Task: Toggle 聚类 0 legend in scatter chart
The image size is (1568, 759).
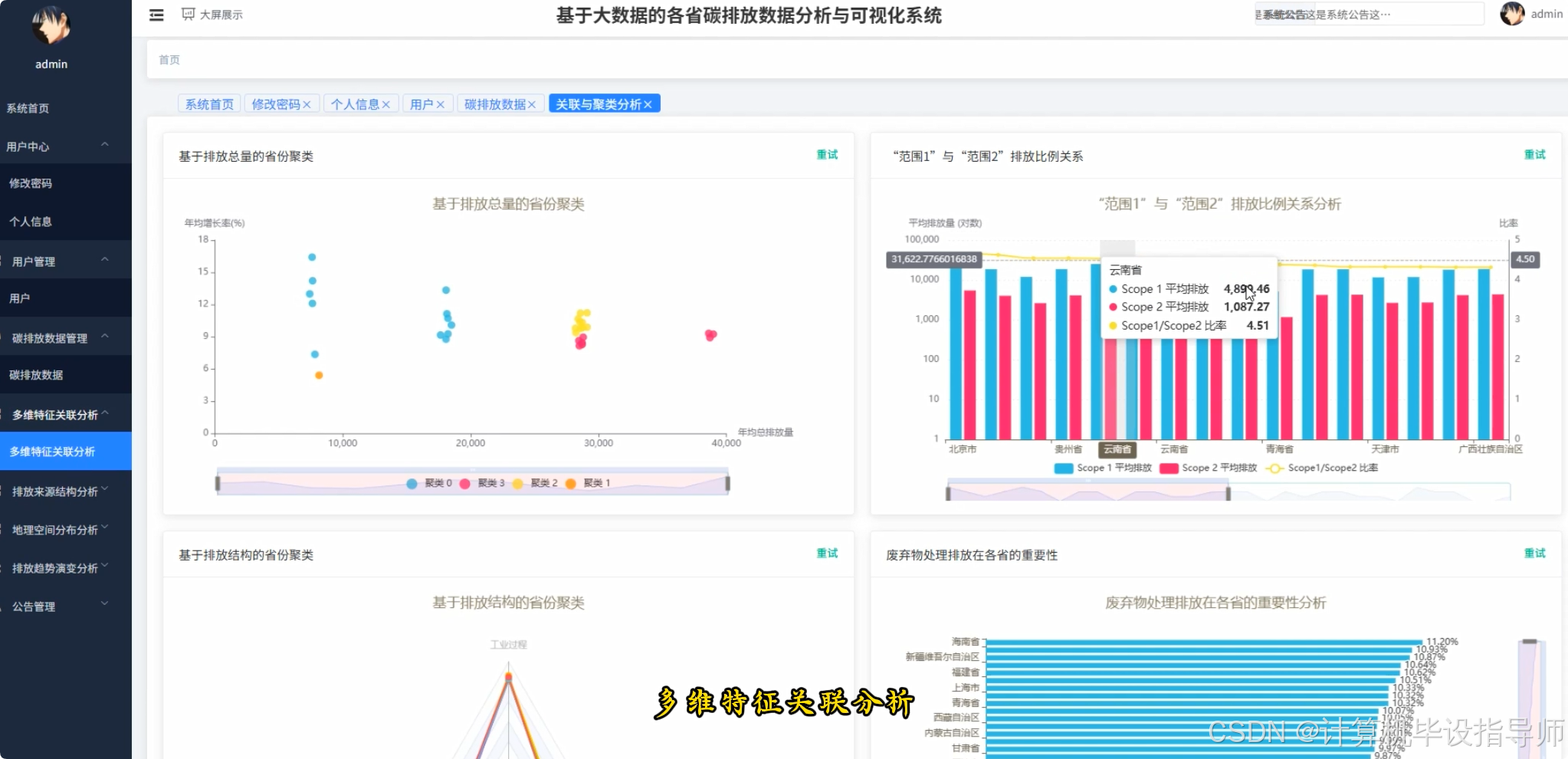Action: (x=428, y=484)
